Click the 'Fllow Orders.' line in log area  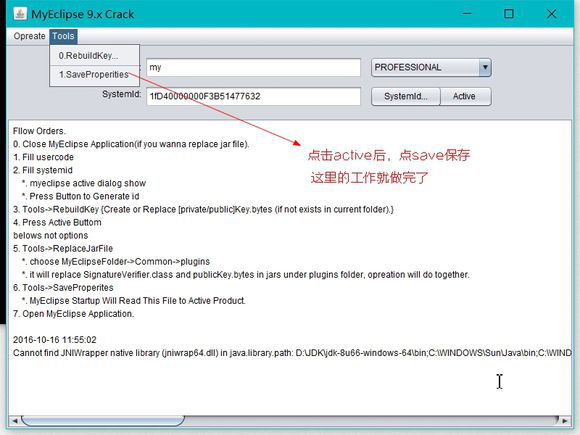tap(39, 131)
